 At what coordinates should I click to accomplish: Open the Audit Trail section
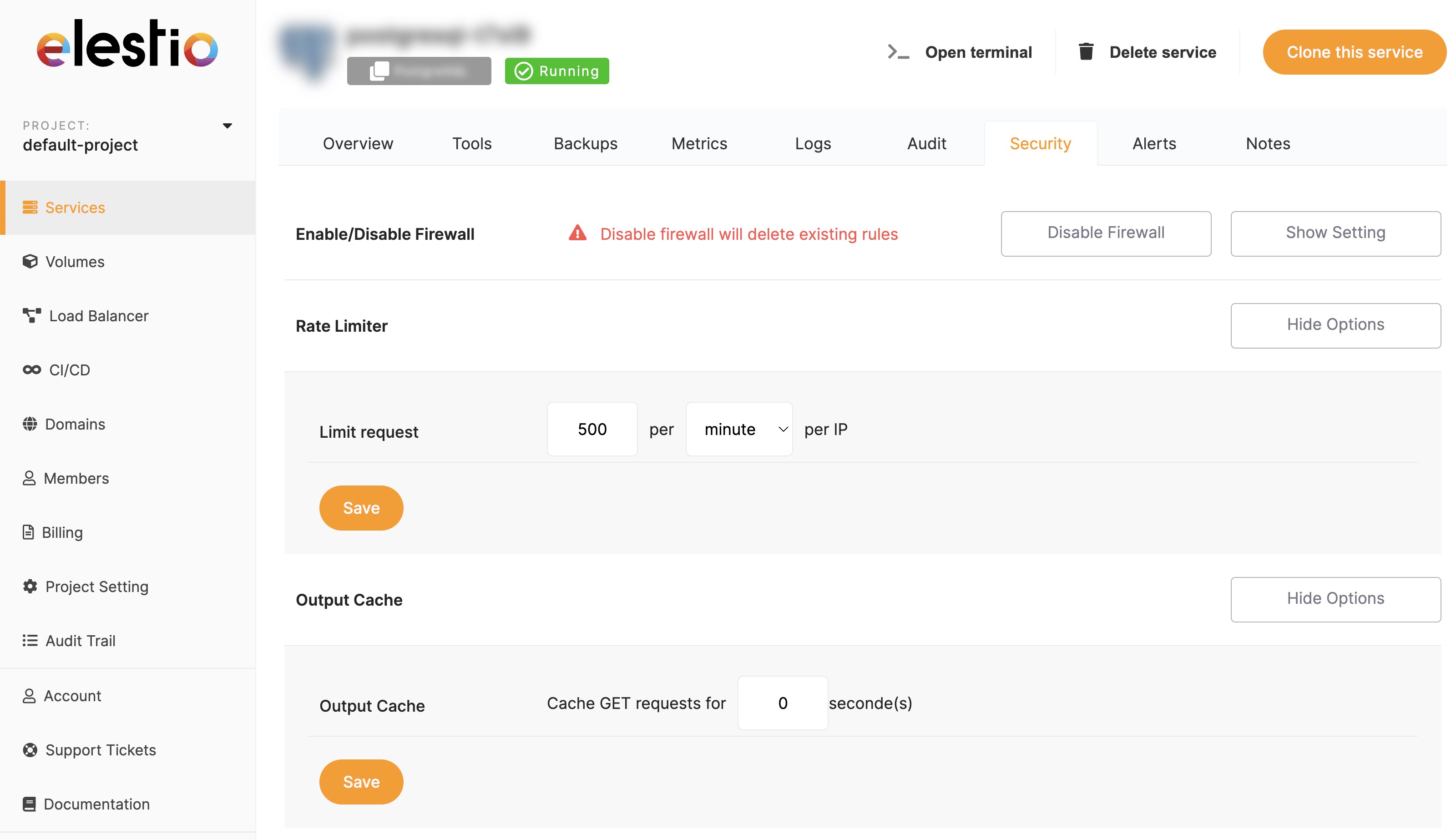(x=81, y=640)
